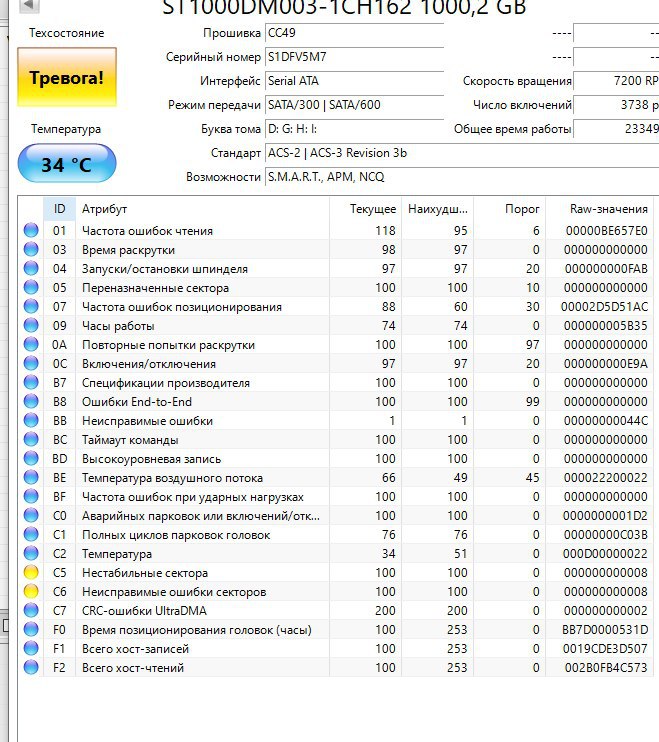659x742 pixels.
Task: Select the row Частота ошибок чтения
Action: click(x=336, y=230)
